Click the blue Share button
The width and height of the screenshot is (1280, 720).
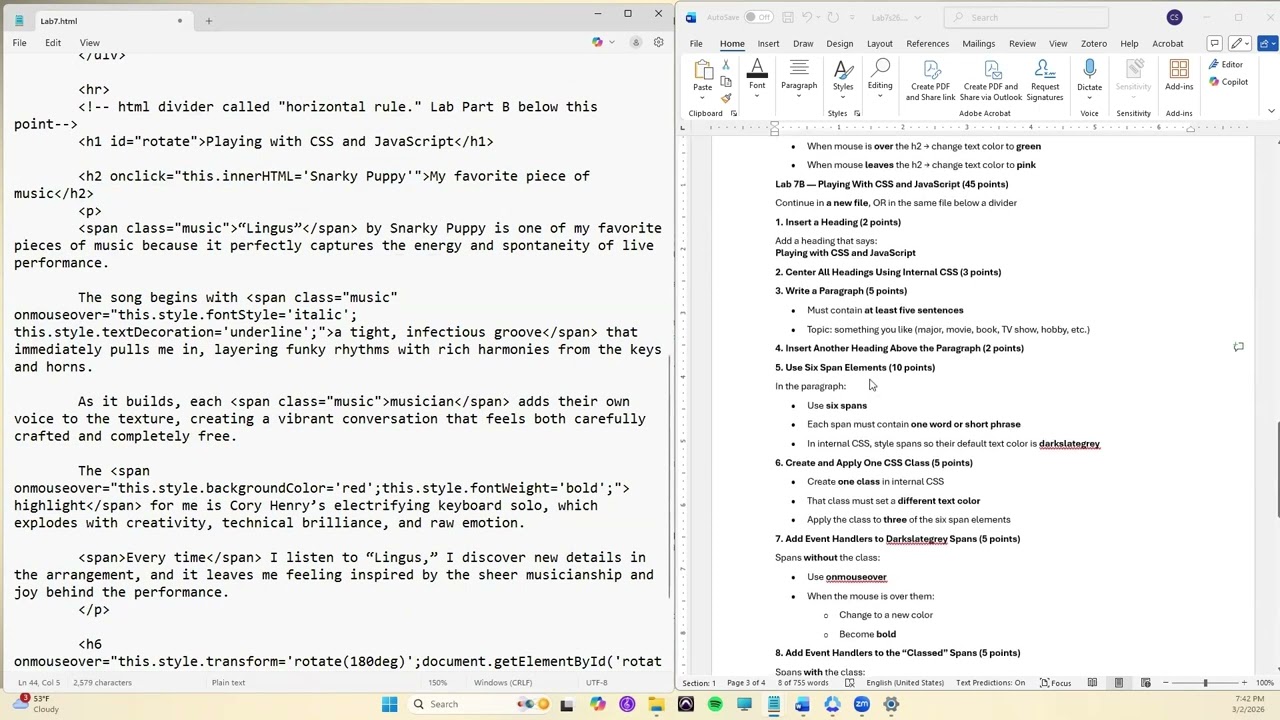1268,43
